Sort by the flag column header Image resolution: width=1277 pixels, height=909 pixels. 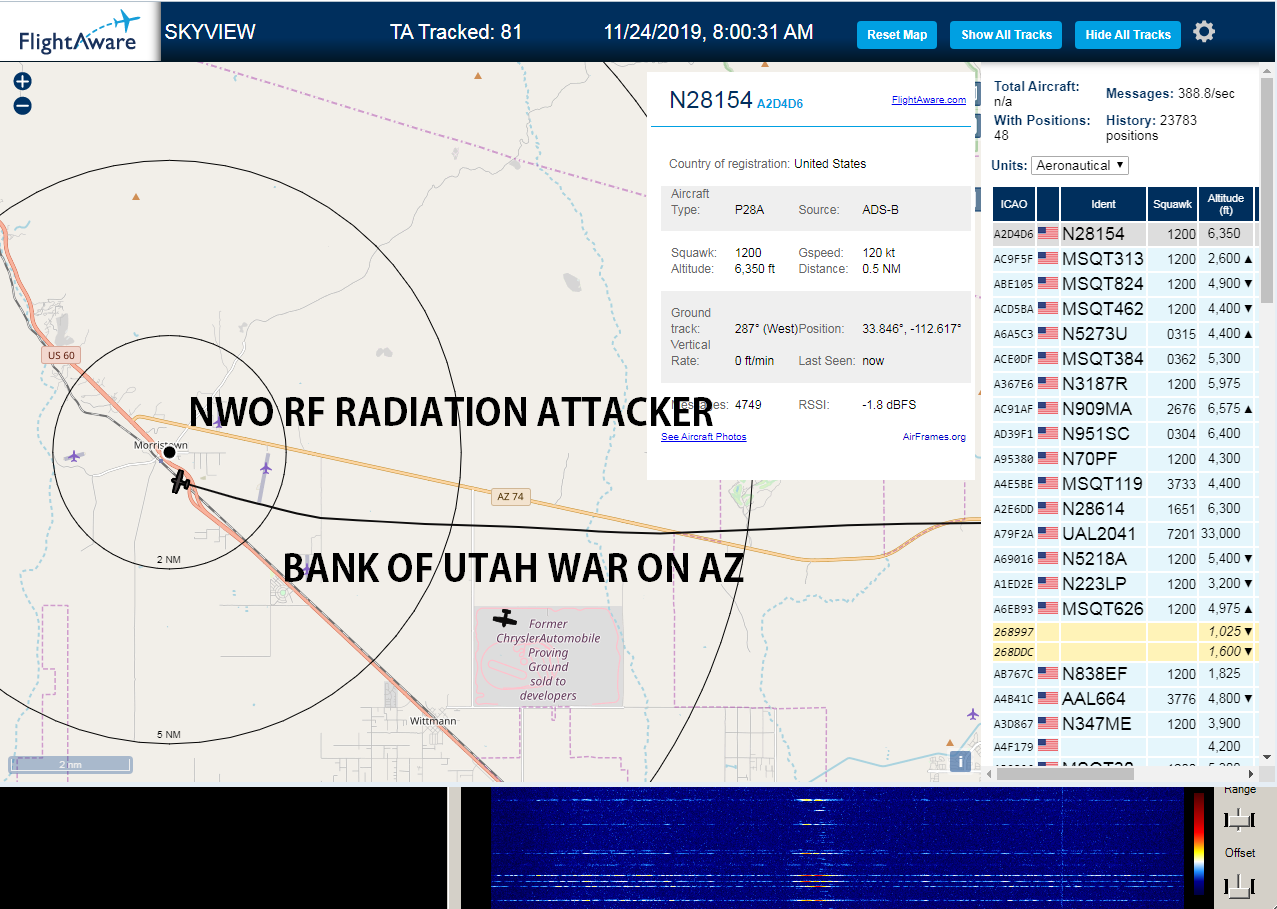pos(1048,204)
